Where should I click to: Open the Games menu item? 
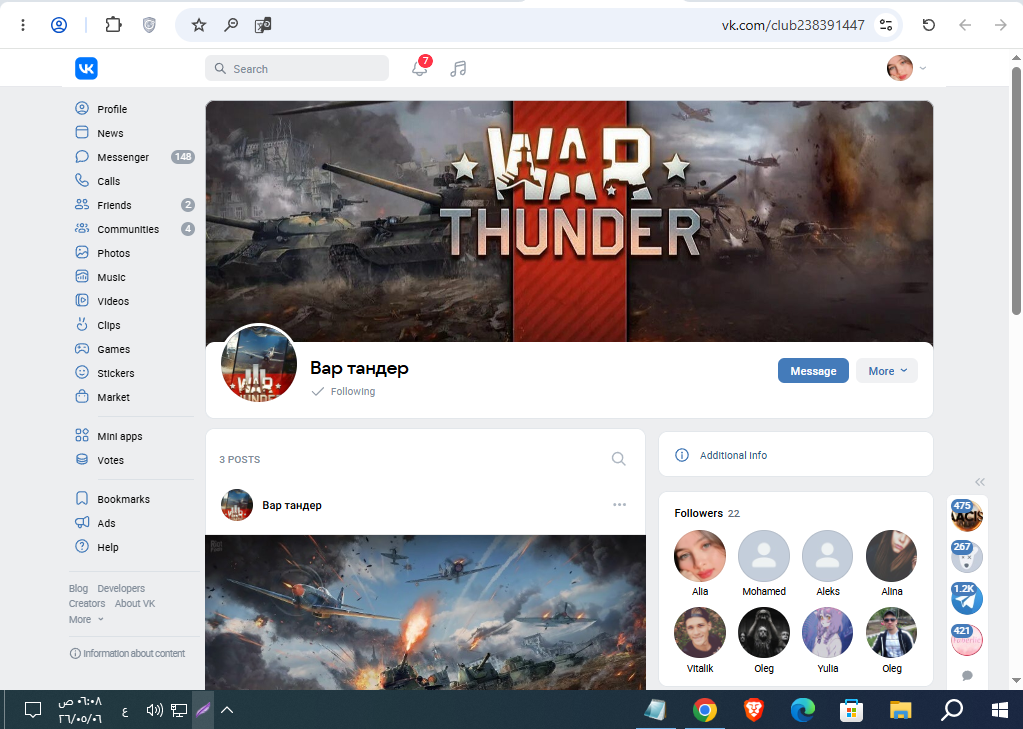pyautogui.click(x=134, y=349)
